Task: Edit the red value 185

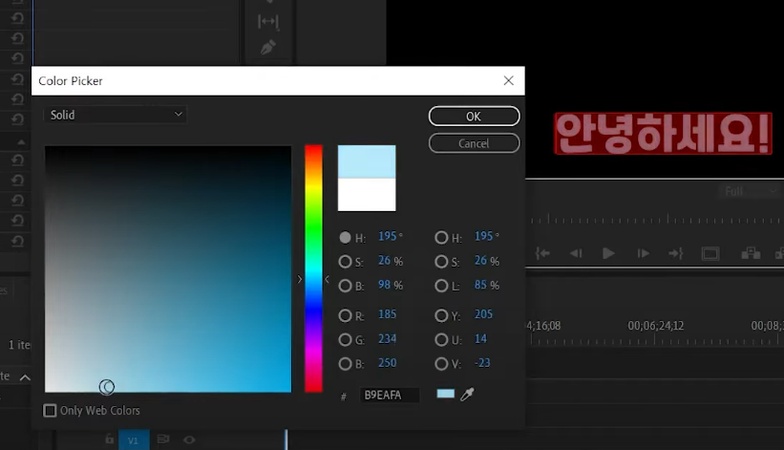Action: tap(388, 314)
